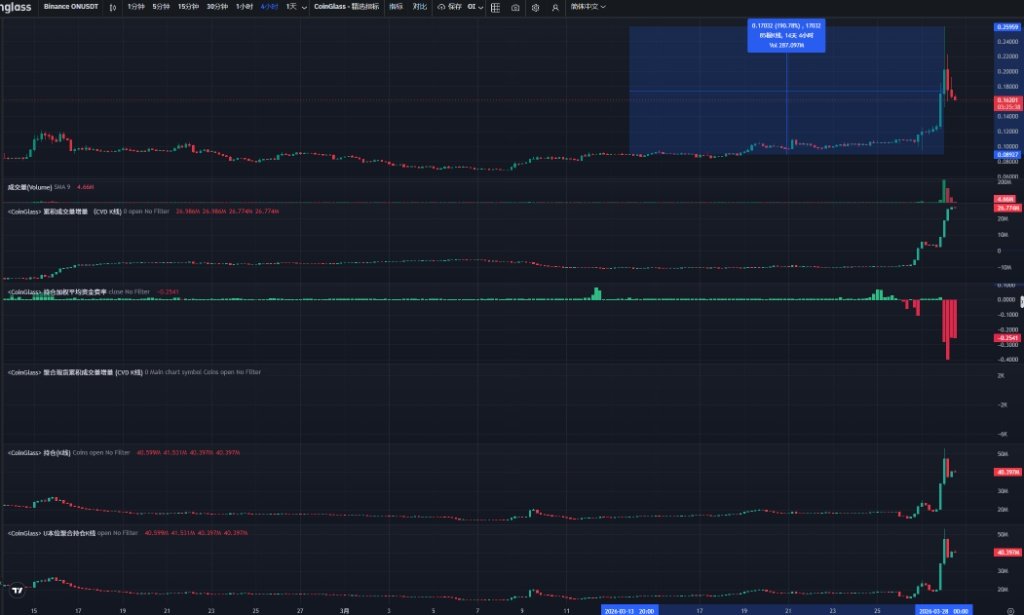This screenshot has width=1024, height=615.
Task: Click the 成交量(Volume) indicator title
Action: (29, 187)
